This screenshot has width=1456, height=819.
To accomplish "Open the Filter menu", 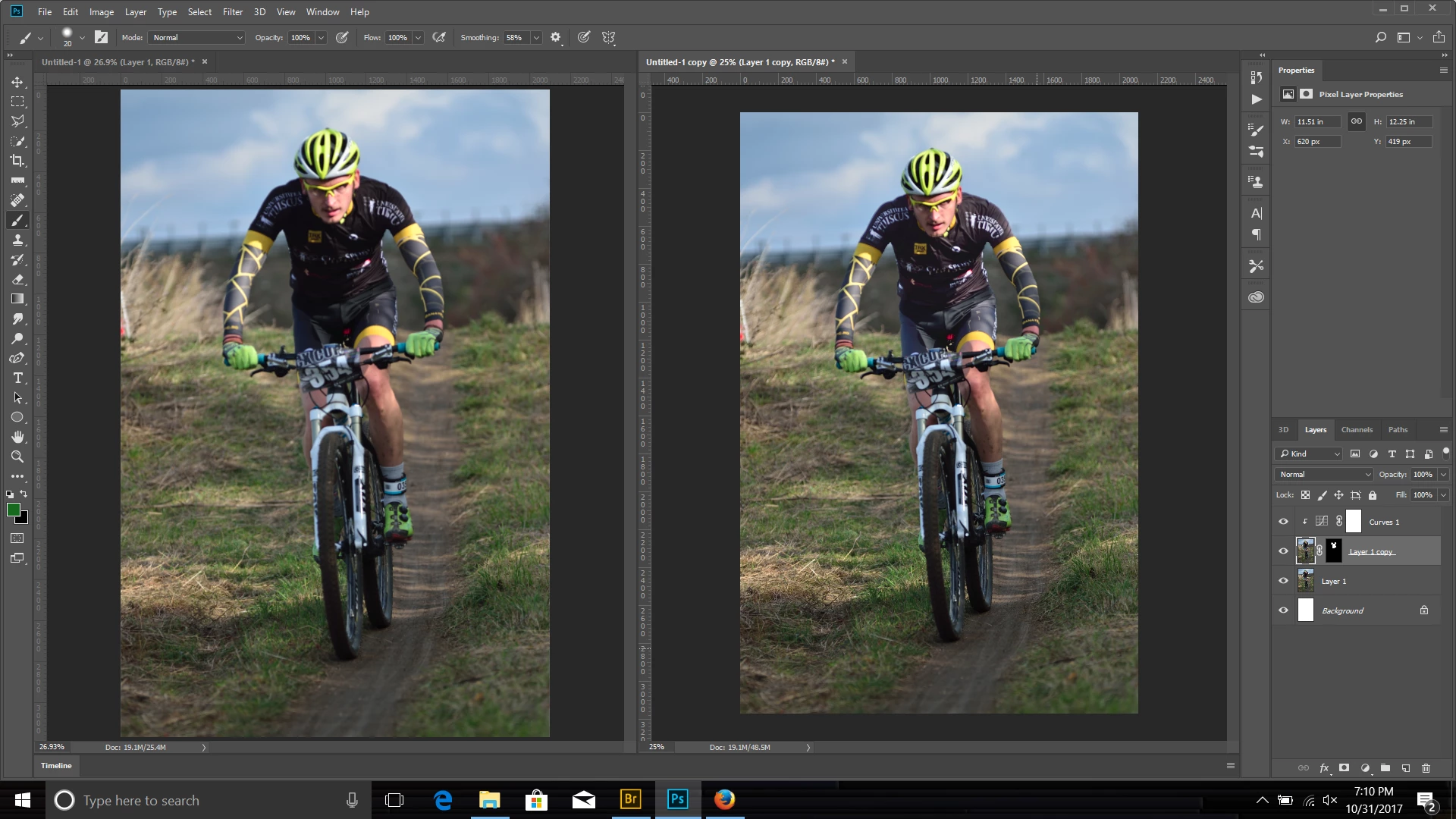I will pyautogui.click(x=232, y=12).
